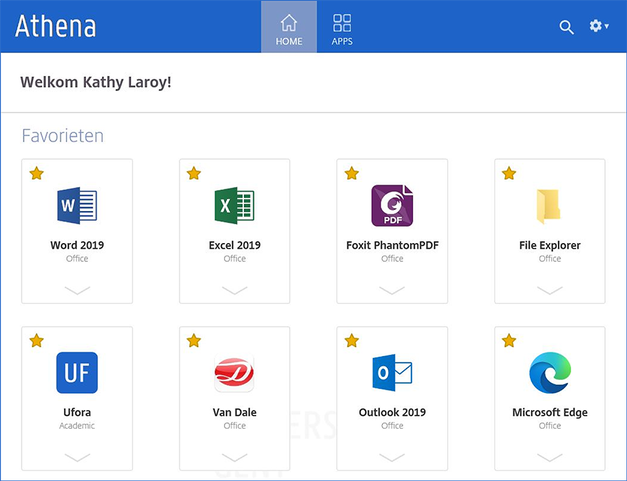Open File Explorer folder icon
The image size is (627, 481).
549,206
